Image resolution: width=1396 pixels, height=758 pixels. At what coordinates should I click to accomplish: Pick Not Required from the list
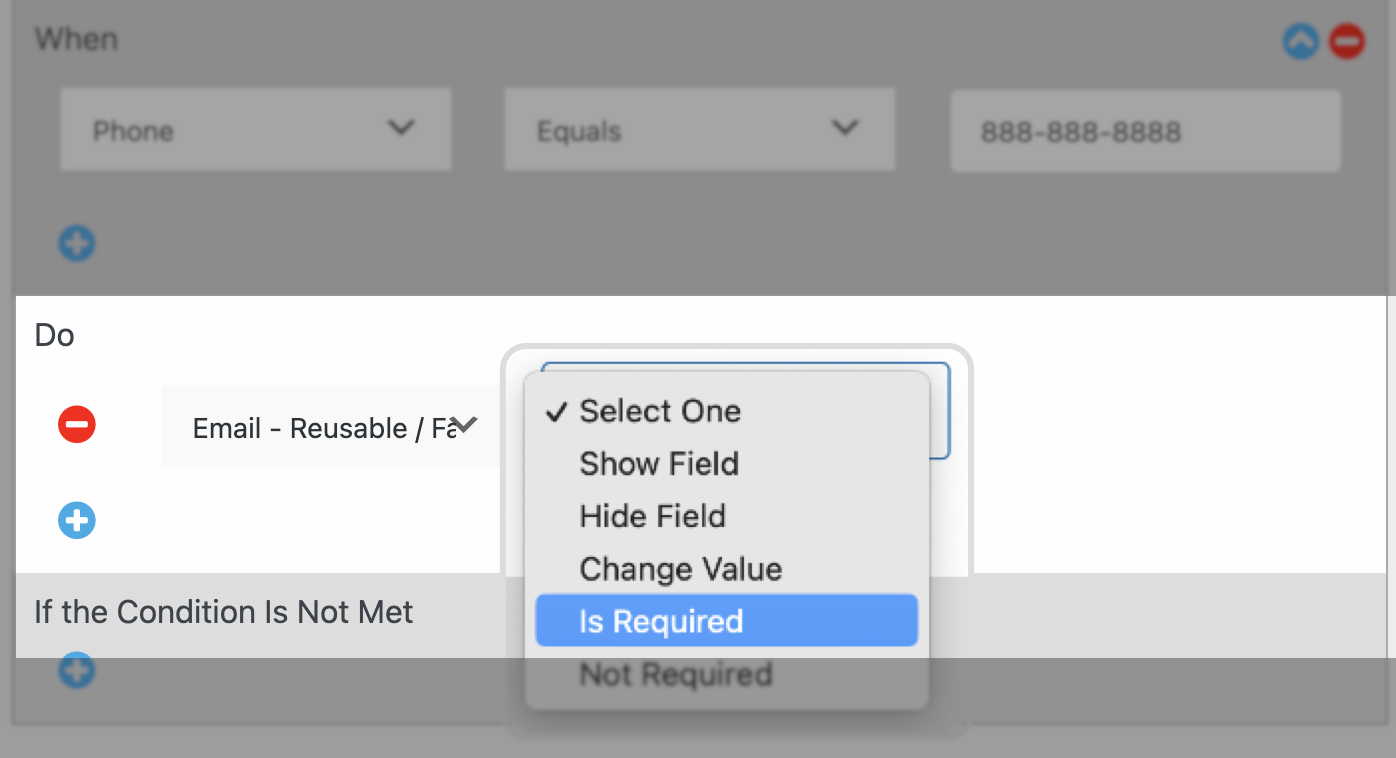(x=676, y=674)
